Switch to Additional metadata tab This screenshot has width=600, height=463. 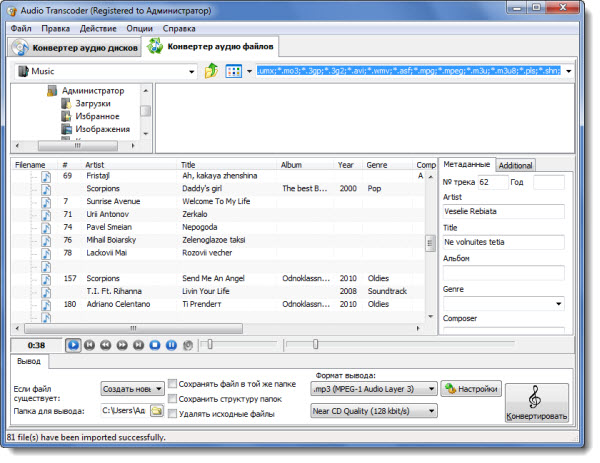(x=515, y=165)
